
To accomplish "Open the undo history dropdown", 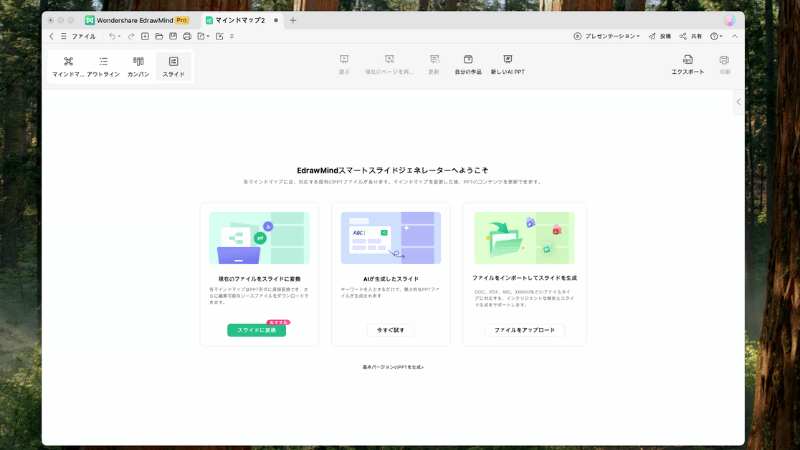I will (119, 36).
